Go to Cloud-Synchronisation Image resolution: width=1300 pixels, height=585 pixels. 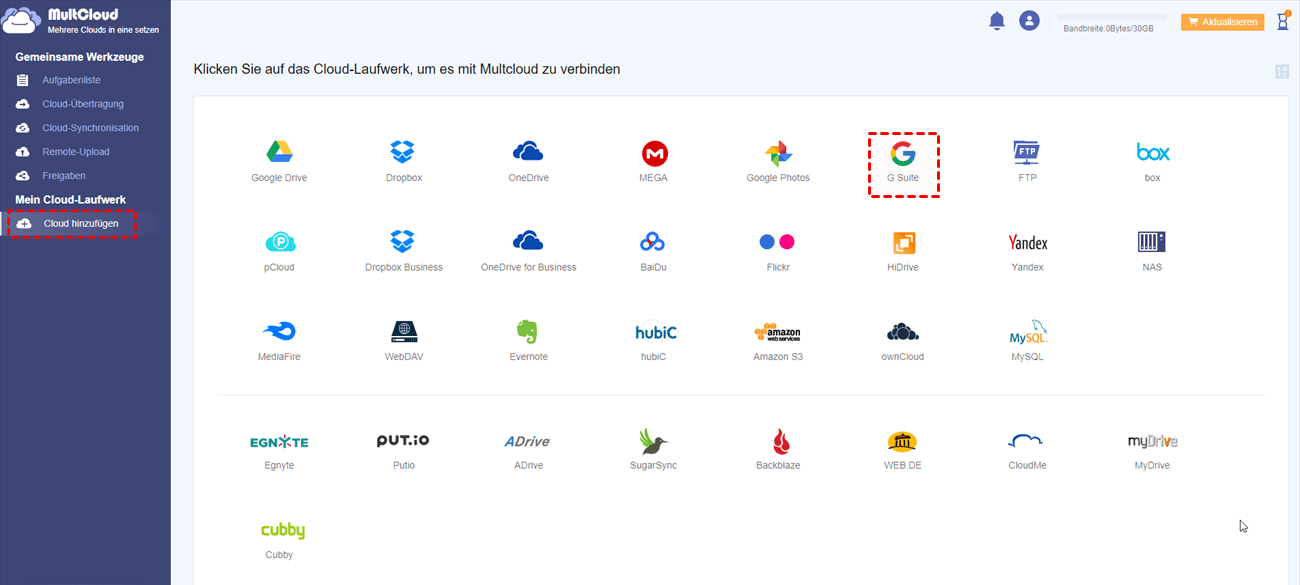point(90,128)
